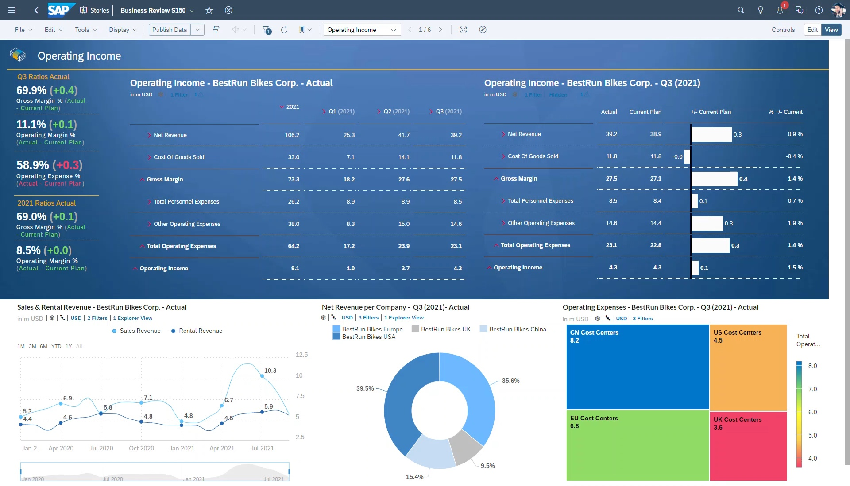The height and width of the screenshot is (486, 850).
Task: Switch to View mode button
Action: (831, 30)
